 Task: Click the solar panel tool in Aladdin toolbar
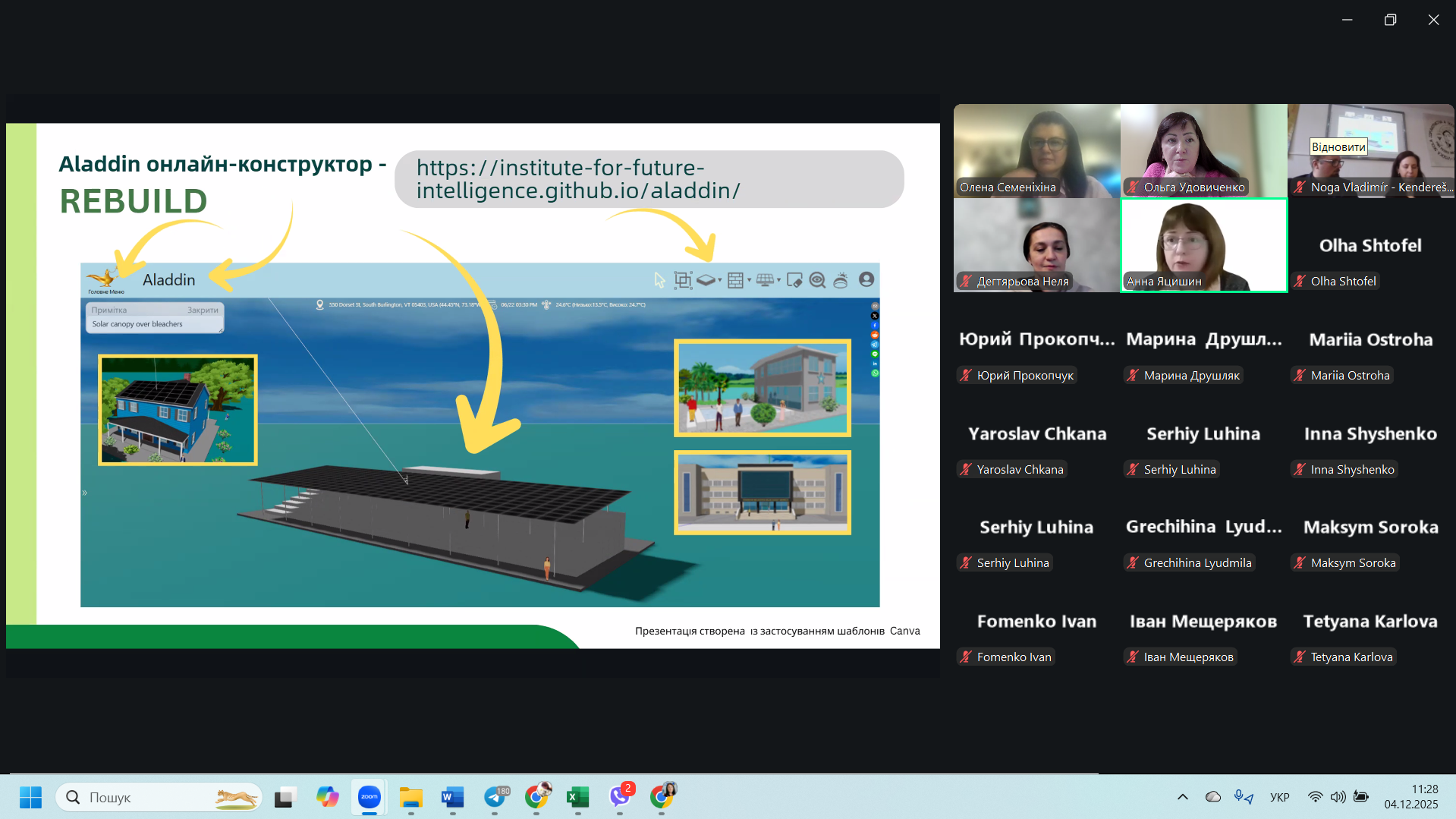click(x=765, y=279)
